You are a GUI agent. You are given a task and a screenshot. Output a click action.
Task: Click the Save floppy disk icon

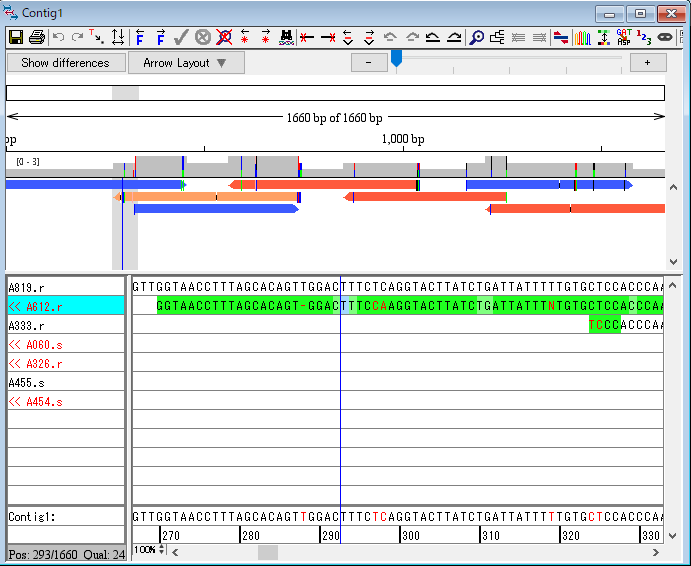[x=16, y=37]
